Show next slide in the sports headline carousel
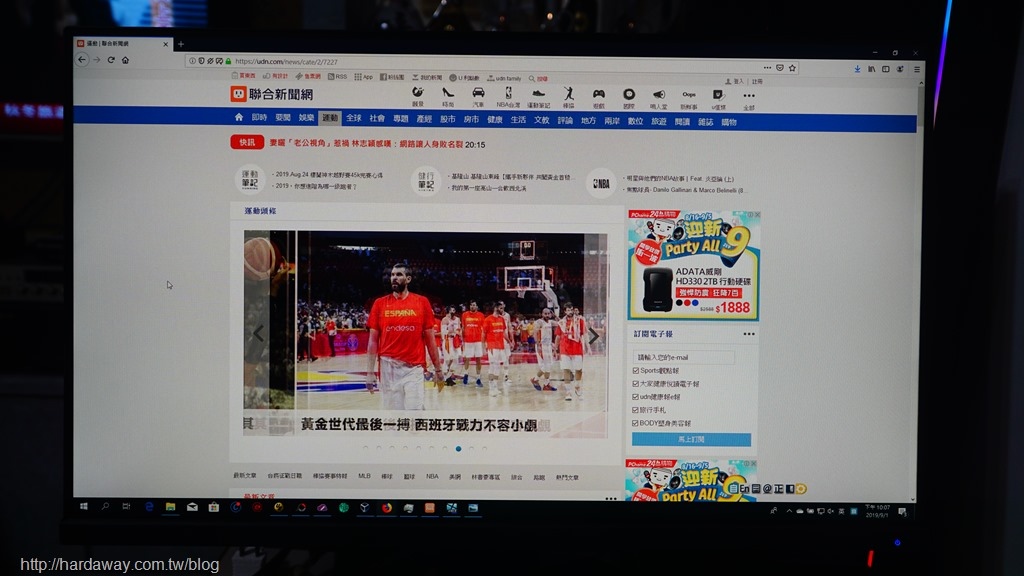 [593, 336]
